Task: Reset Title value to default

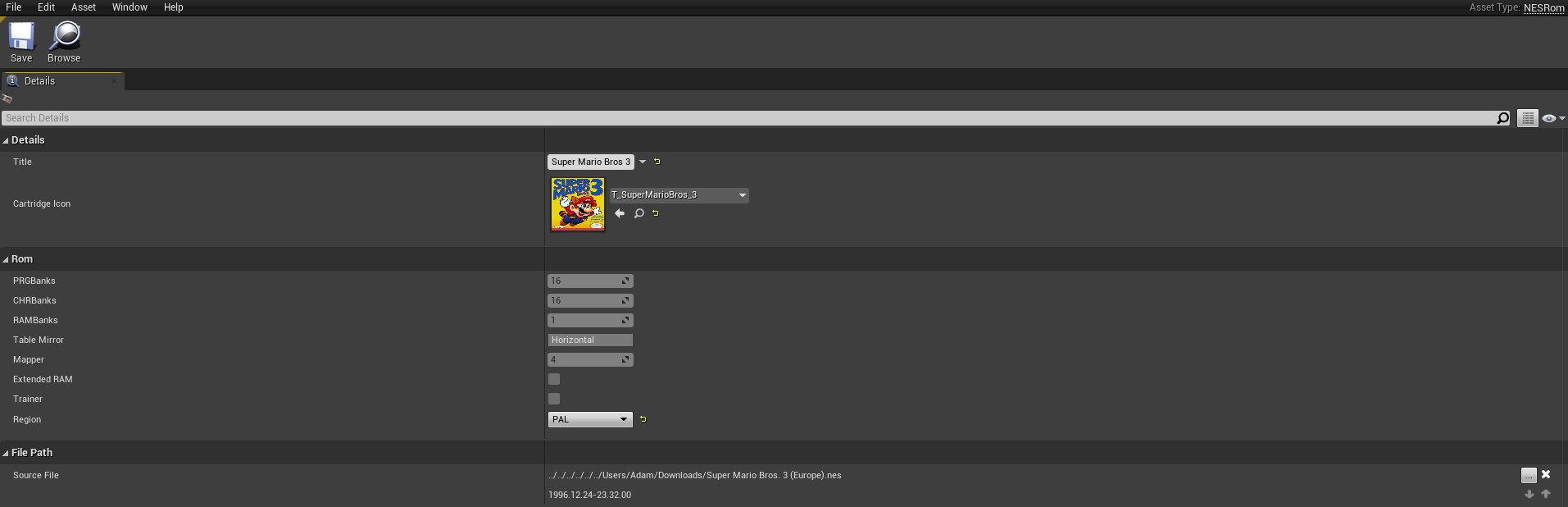Action: pyautogui.click(x=657, y=162)
